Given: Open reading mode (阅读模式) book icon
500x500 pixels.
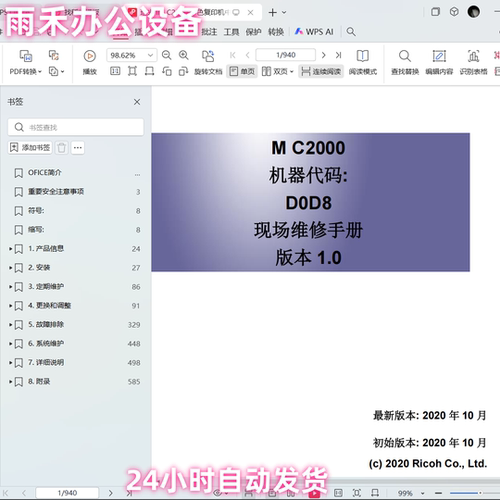Looking at the screenshot, I should click(x=362, y=56).
